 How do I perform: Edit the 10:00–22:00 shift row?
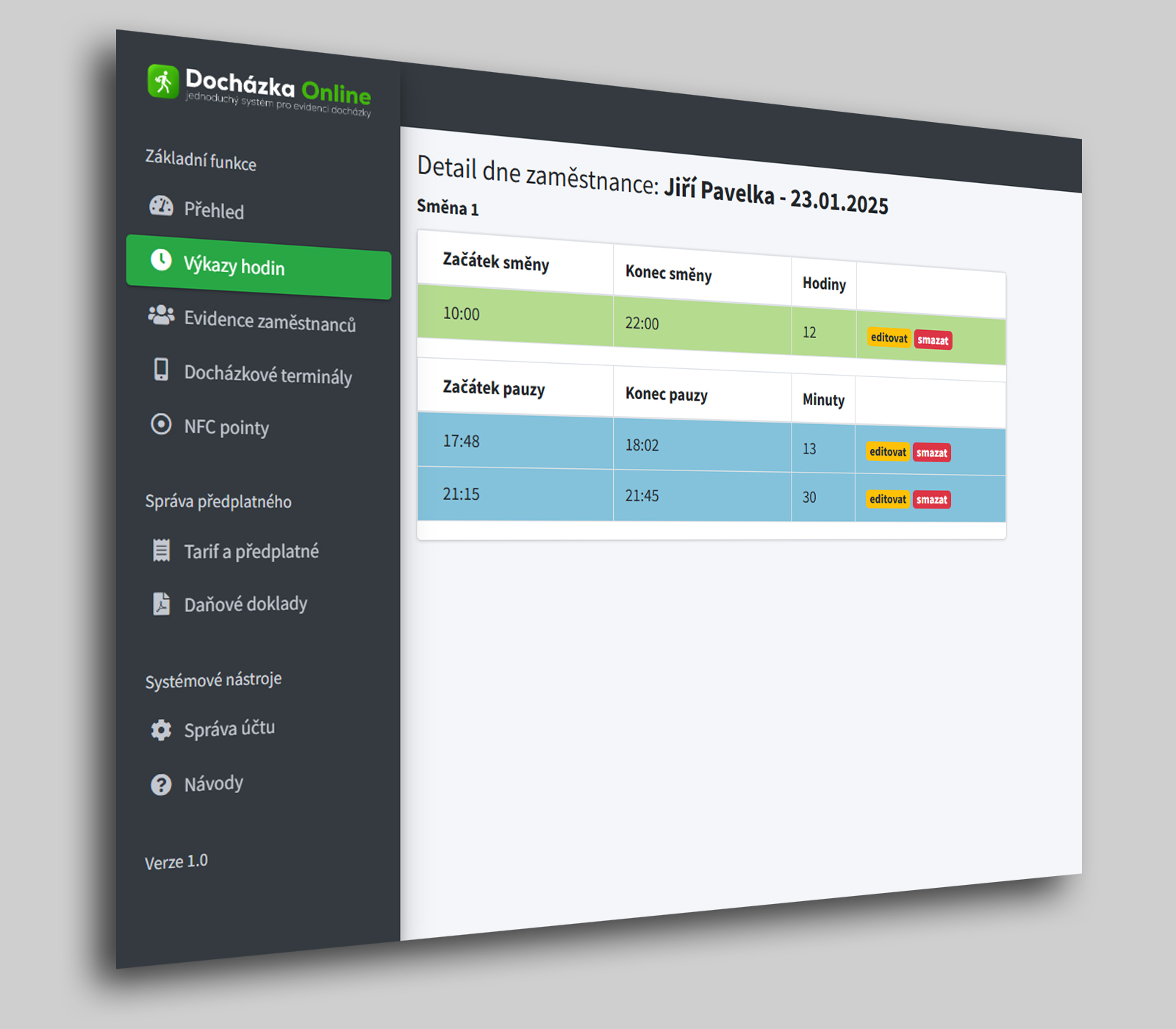click(889, 337)
